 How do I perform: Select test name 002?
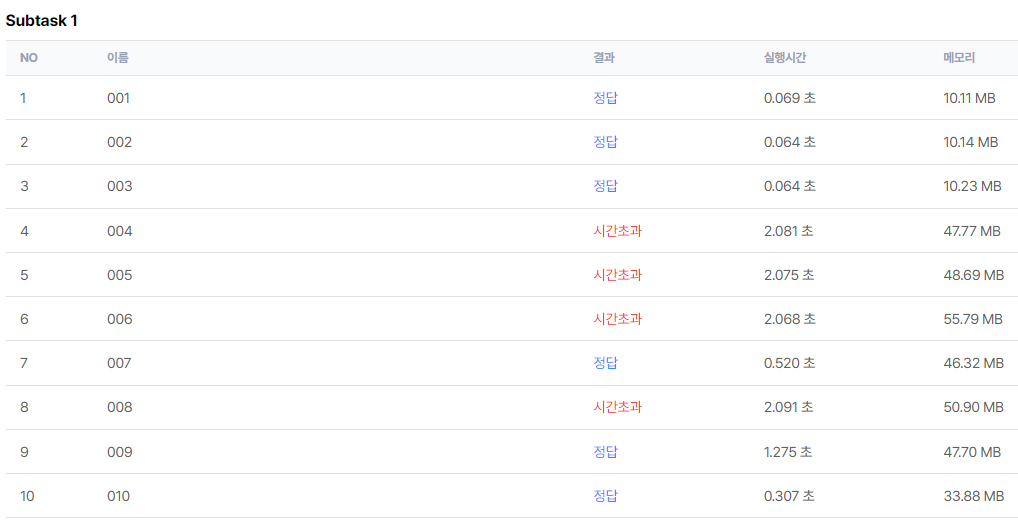point(119,142)
